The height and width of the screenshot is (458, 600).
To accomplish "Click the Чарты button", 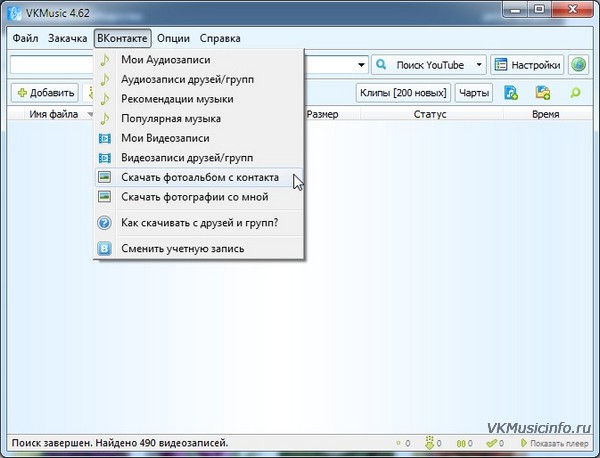I will point(474,93).
